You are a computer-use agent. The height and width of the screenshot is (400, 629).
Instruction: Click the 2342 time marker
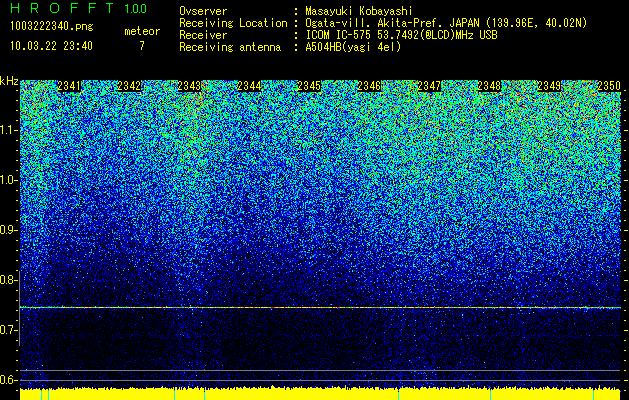pos(129,86)
